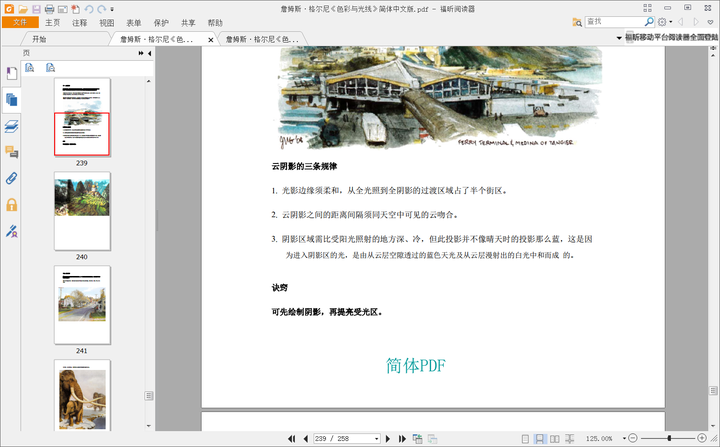Open the quick access toolbar customize arrow

click(x=112, y=9)
